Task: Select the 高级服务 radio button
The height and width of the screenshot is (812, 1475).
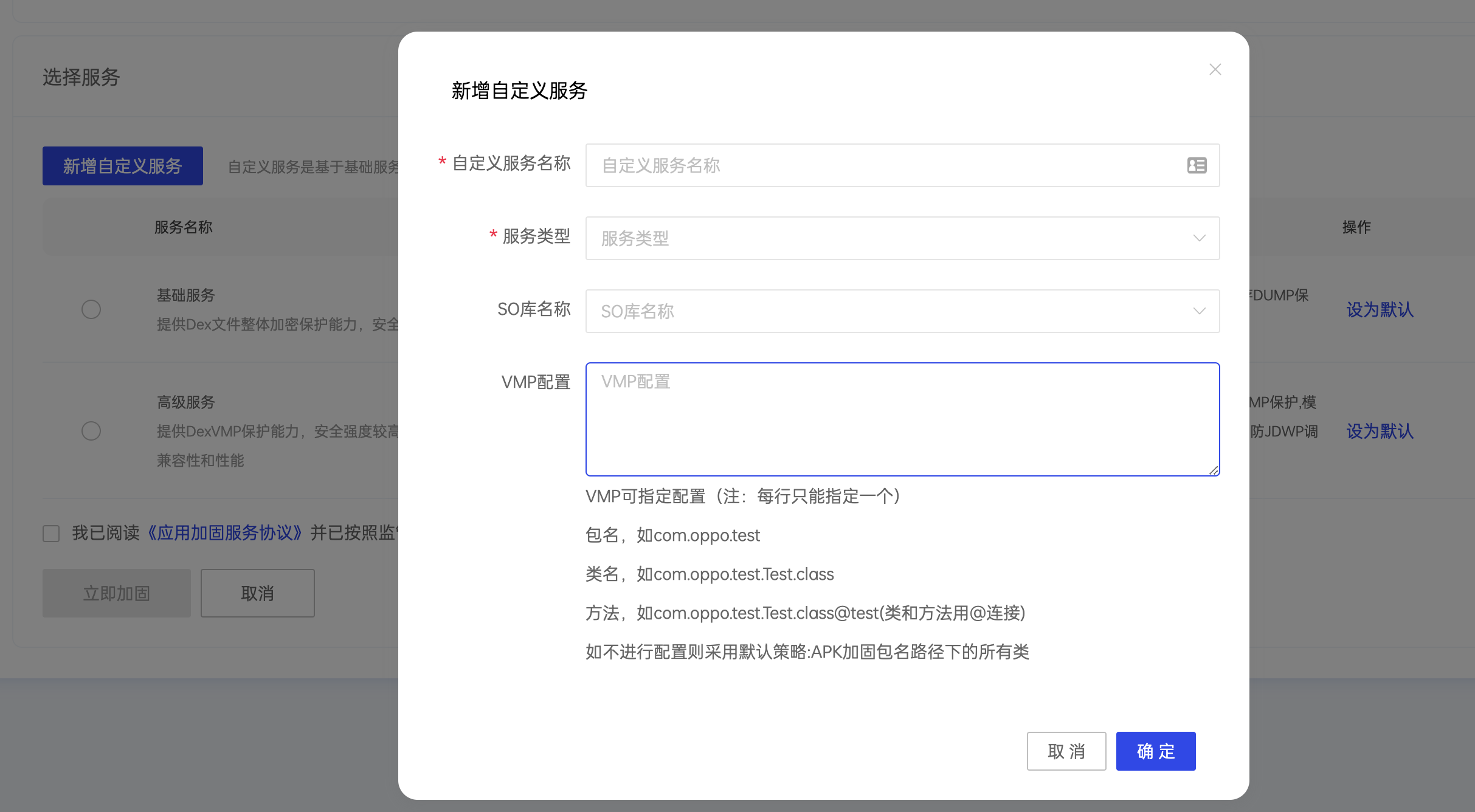Action: pyautogui.click(x=91, y=431)
